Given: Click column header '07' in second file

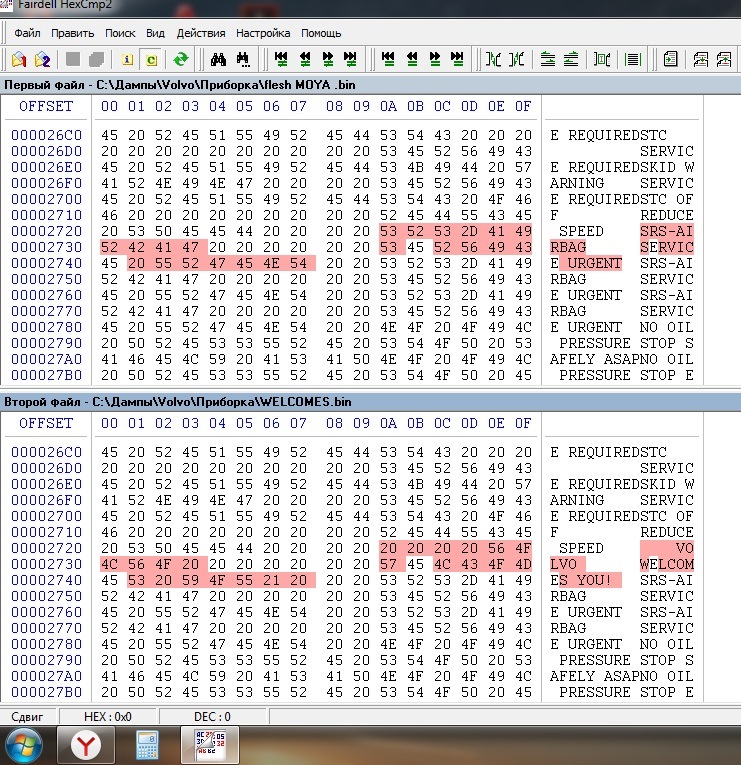Looking at the screenshot, I should (298, 423).
